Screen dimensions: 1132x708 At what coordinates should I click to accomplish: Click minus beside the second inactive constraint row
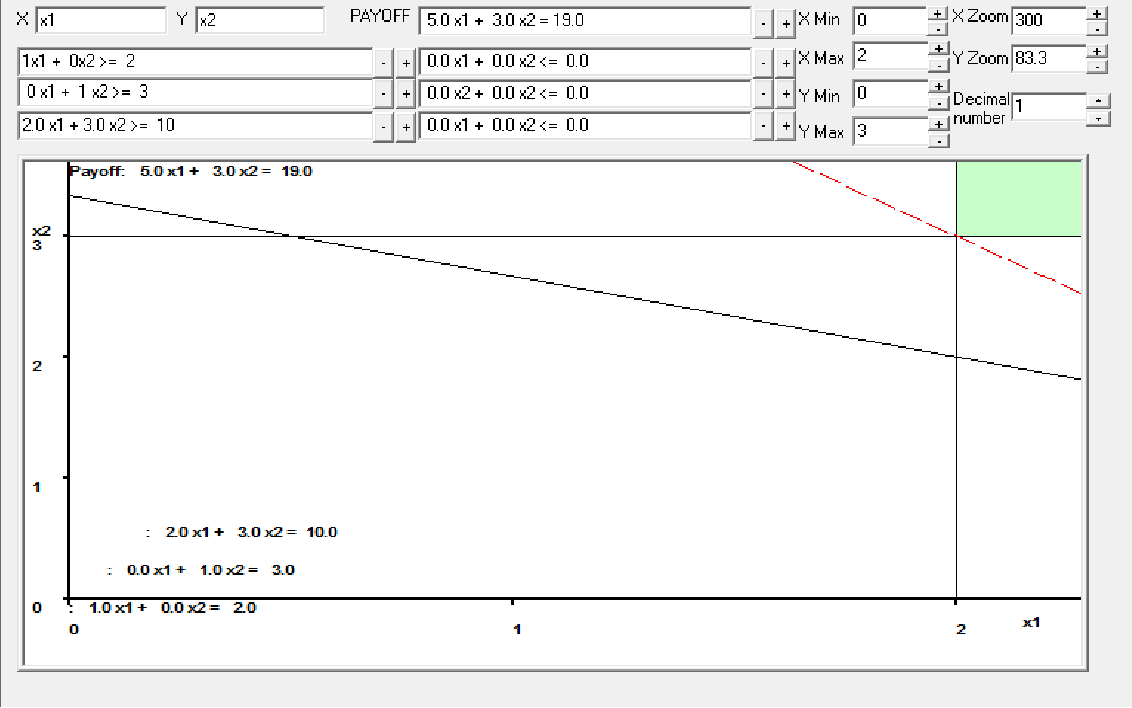pos(763,93)
